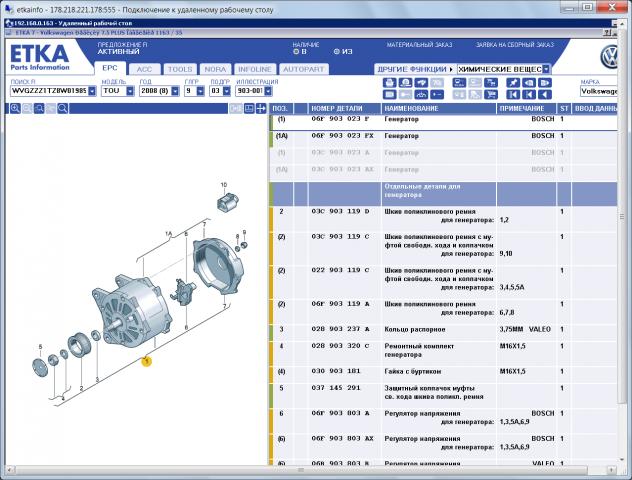632x480 pixels.
Task: Select part number 037 145 291
Action: click(x=335, y=388)
